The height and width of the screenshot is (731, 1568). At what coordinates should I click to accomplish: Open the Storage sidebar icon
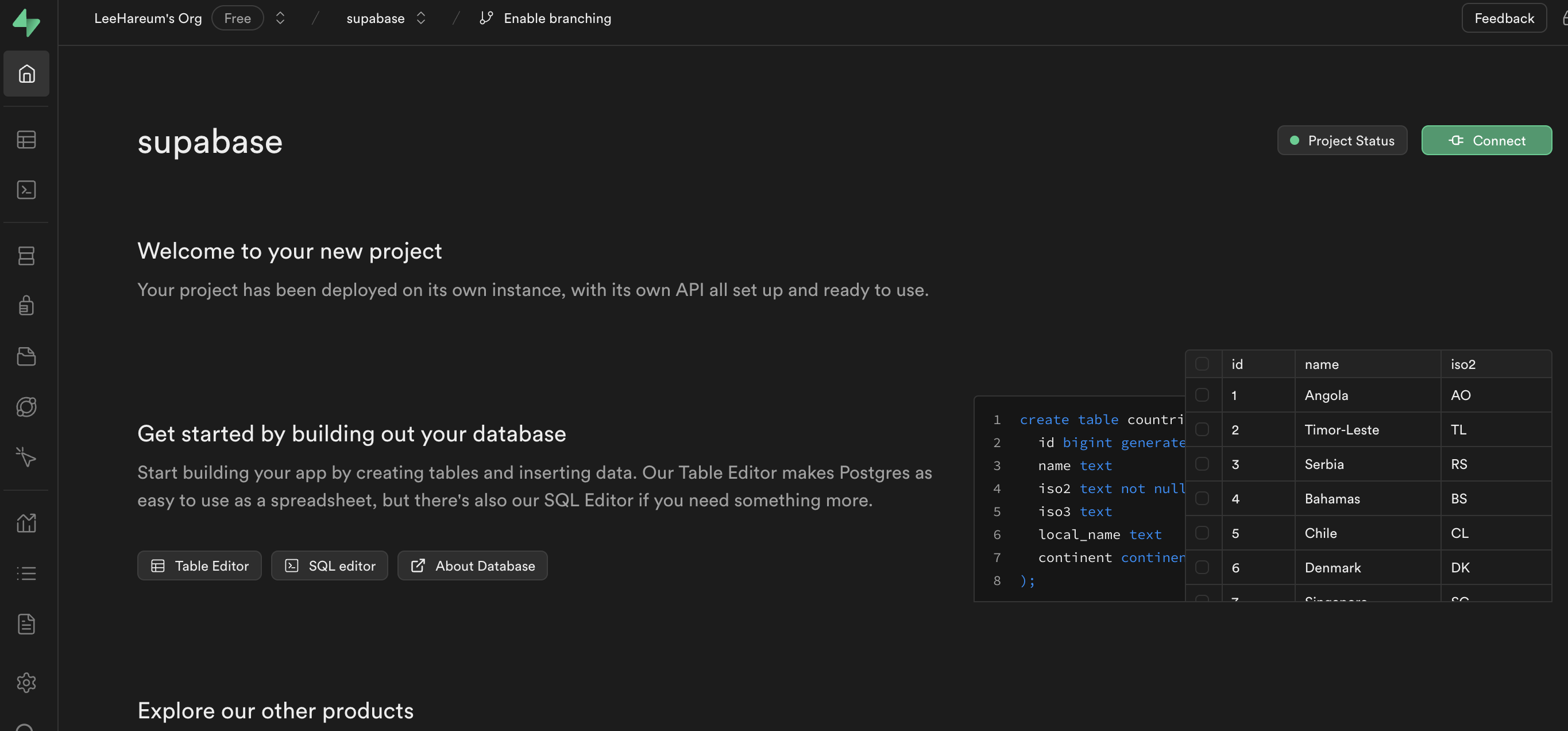pyautogui.click(x=26, y=356)
